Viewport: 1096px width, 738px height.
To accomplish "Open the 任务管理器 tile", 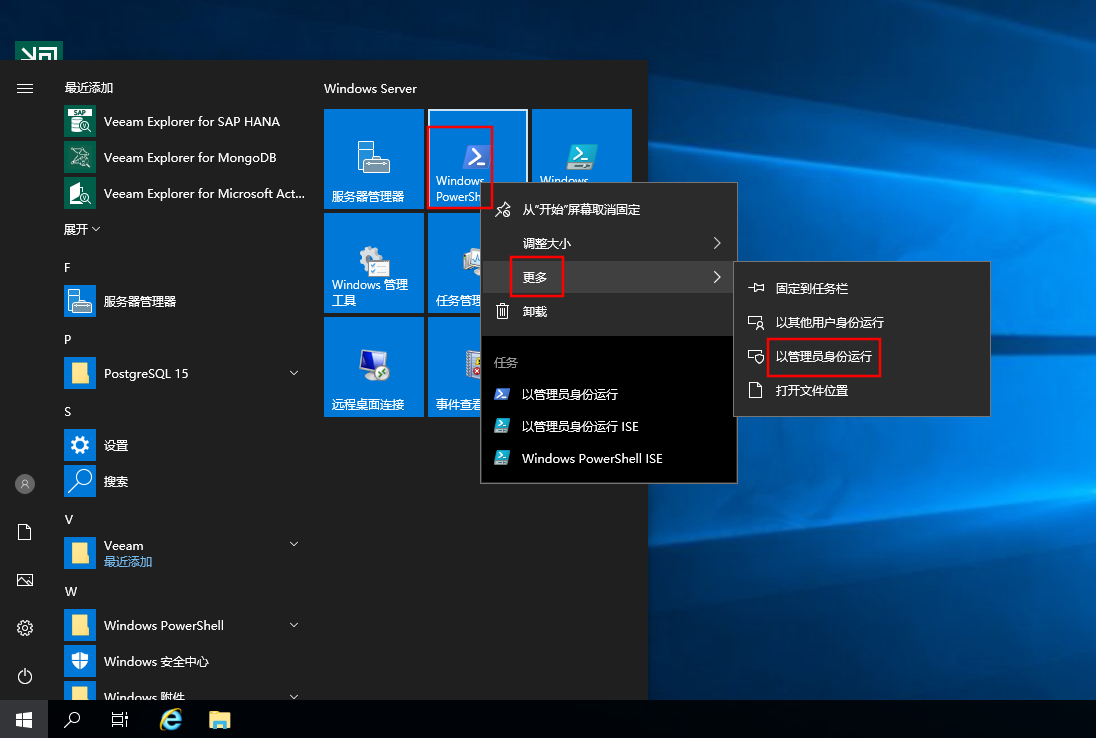I will [454, 263].
